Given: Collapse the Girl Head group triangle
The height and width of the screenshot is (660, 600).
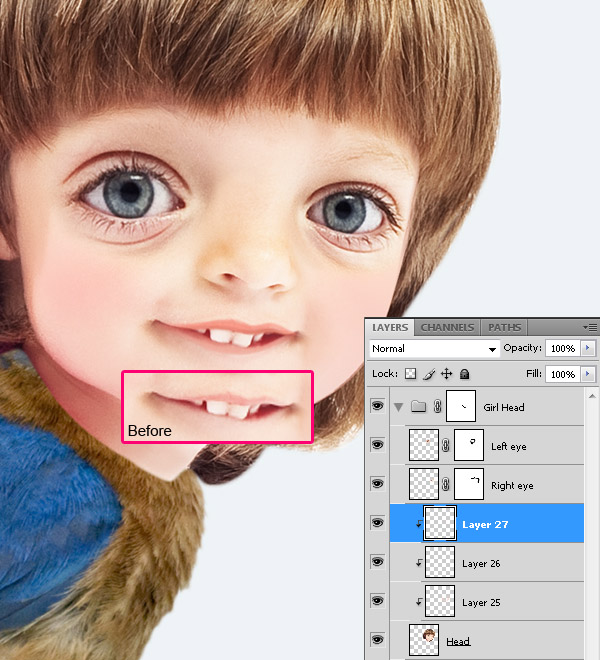Looking at the screenshot, I should [400, 407].
